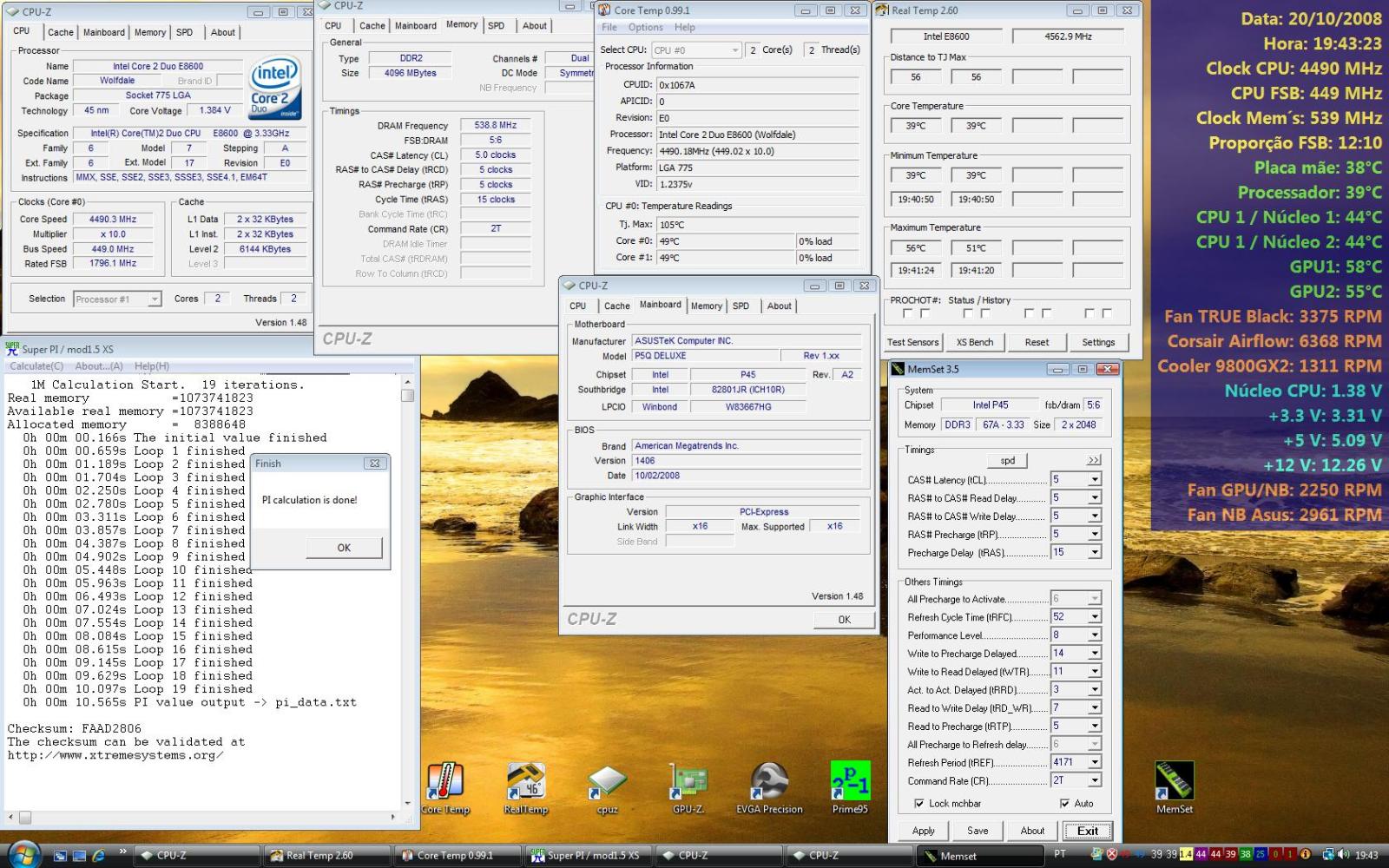Click OK in the Finish dialog
The width and height of the screenshot is (1389, 868).
coord(344,548)
